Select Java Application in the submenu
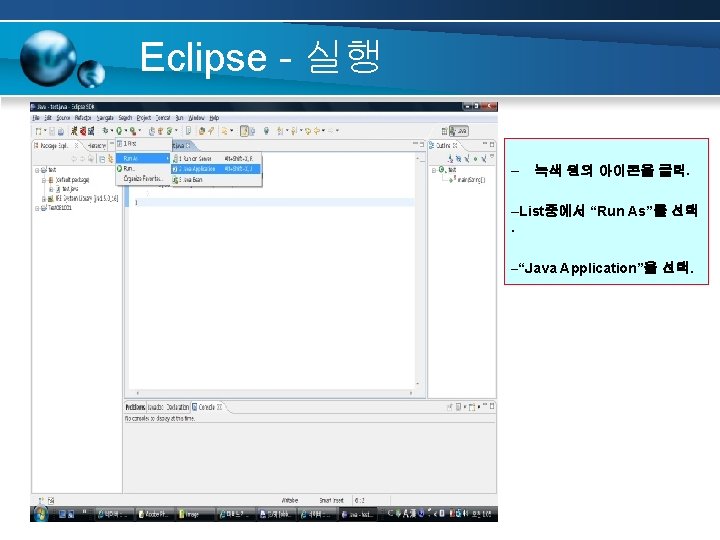The width and height of the screenshot is (720, 540). click(216, 169)
